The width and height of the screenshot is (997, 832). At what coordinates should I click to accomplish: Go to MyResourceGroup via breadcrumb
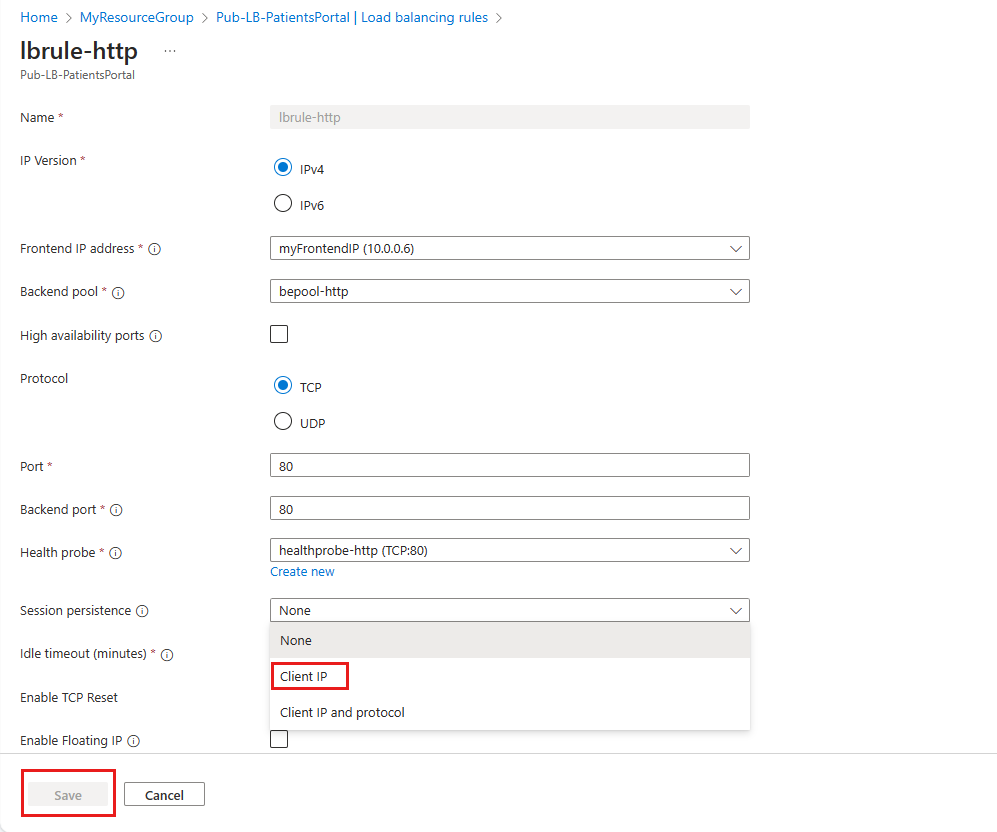pos(136,17)
